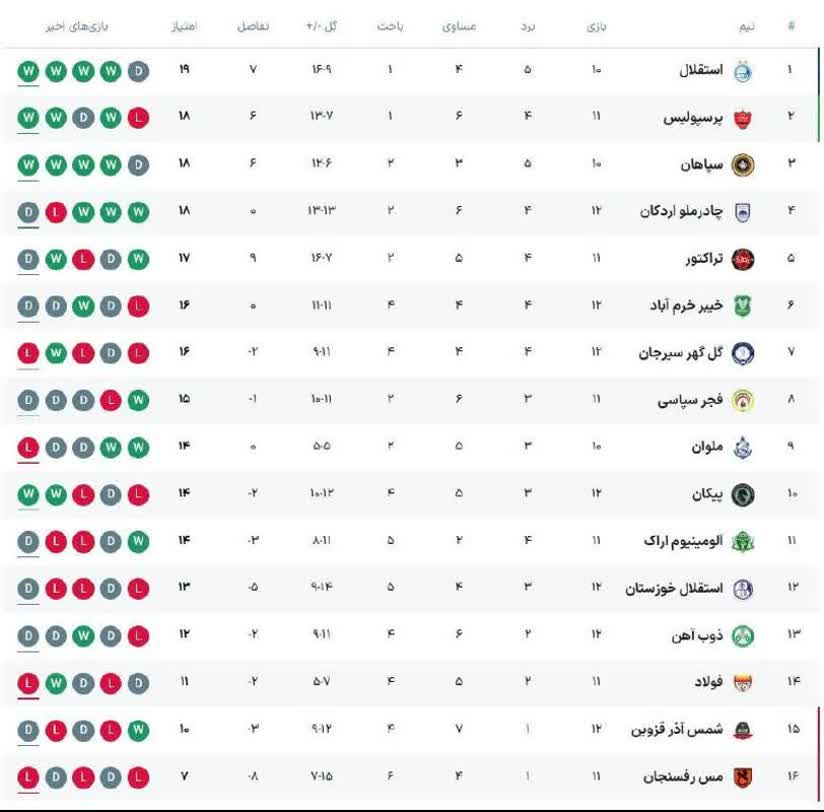Open the Malavan team crest
This screenshot has width=824, height=812.
743,448
